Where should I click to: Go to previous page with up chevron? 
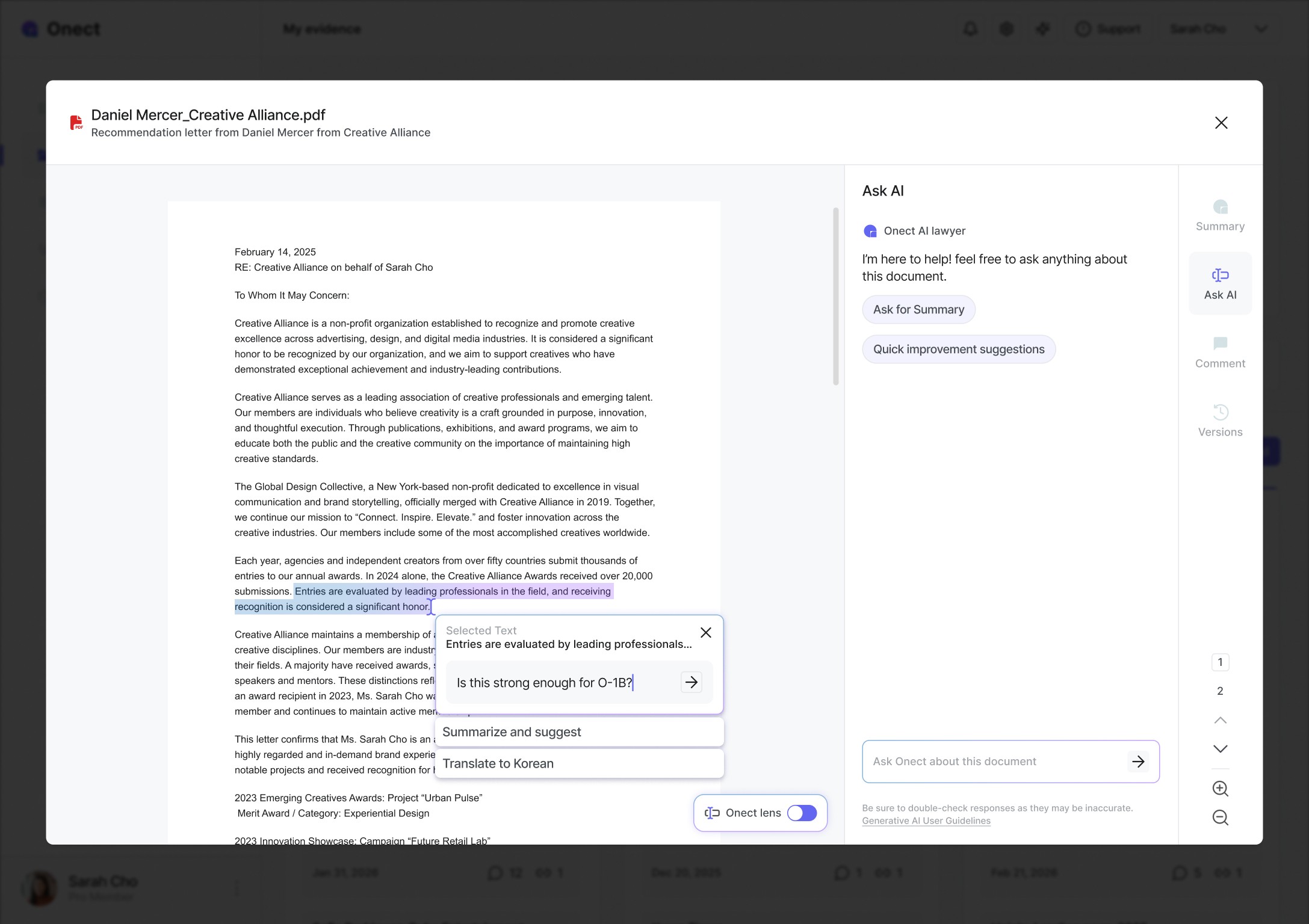pos(1220,720)
